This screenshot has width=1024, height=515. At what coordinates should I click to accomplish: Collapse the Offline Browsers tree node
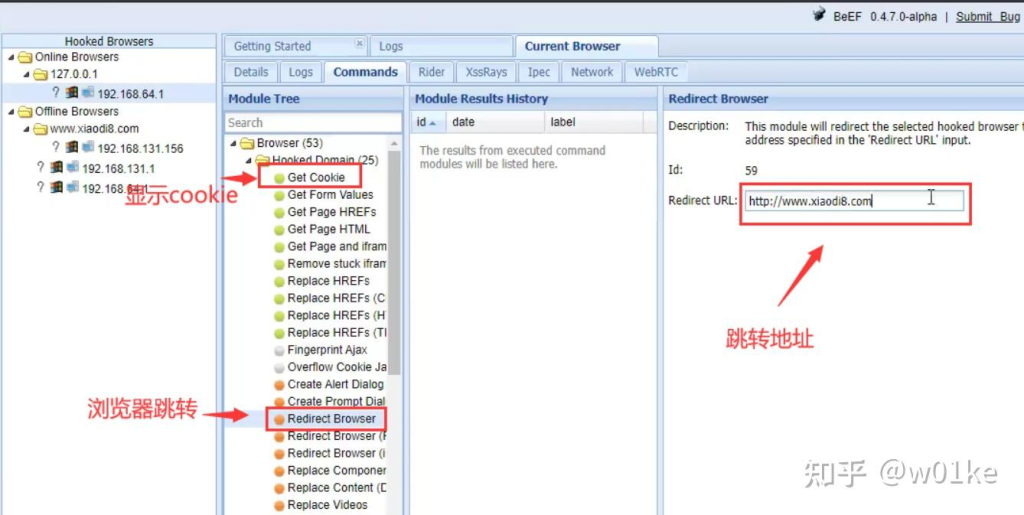pyautogui.click(x=11, y=112)
